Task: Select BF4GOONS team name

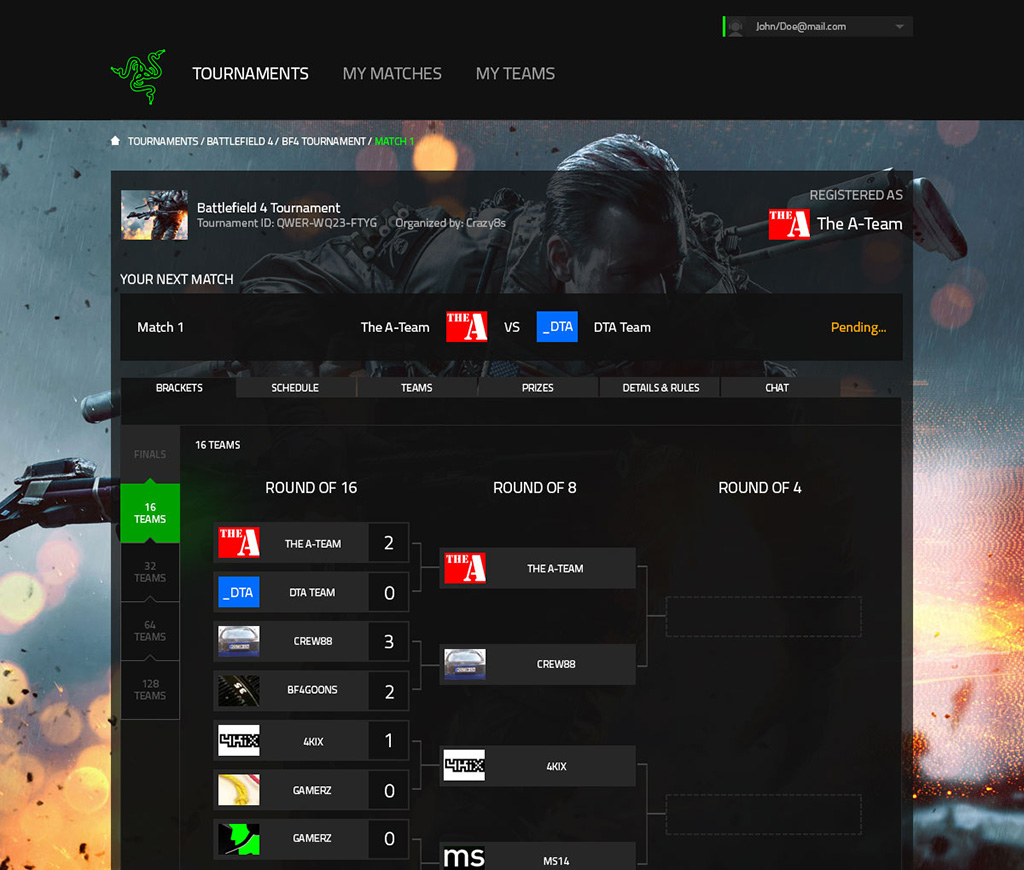Action: coord(312,690)
